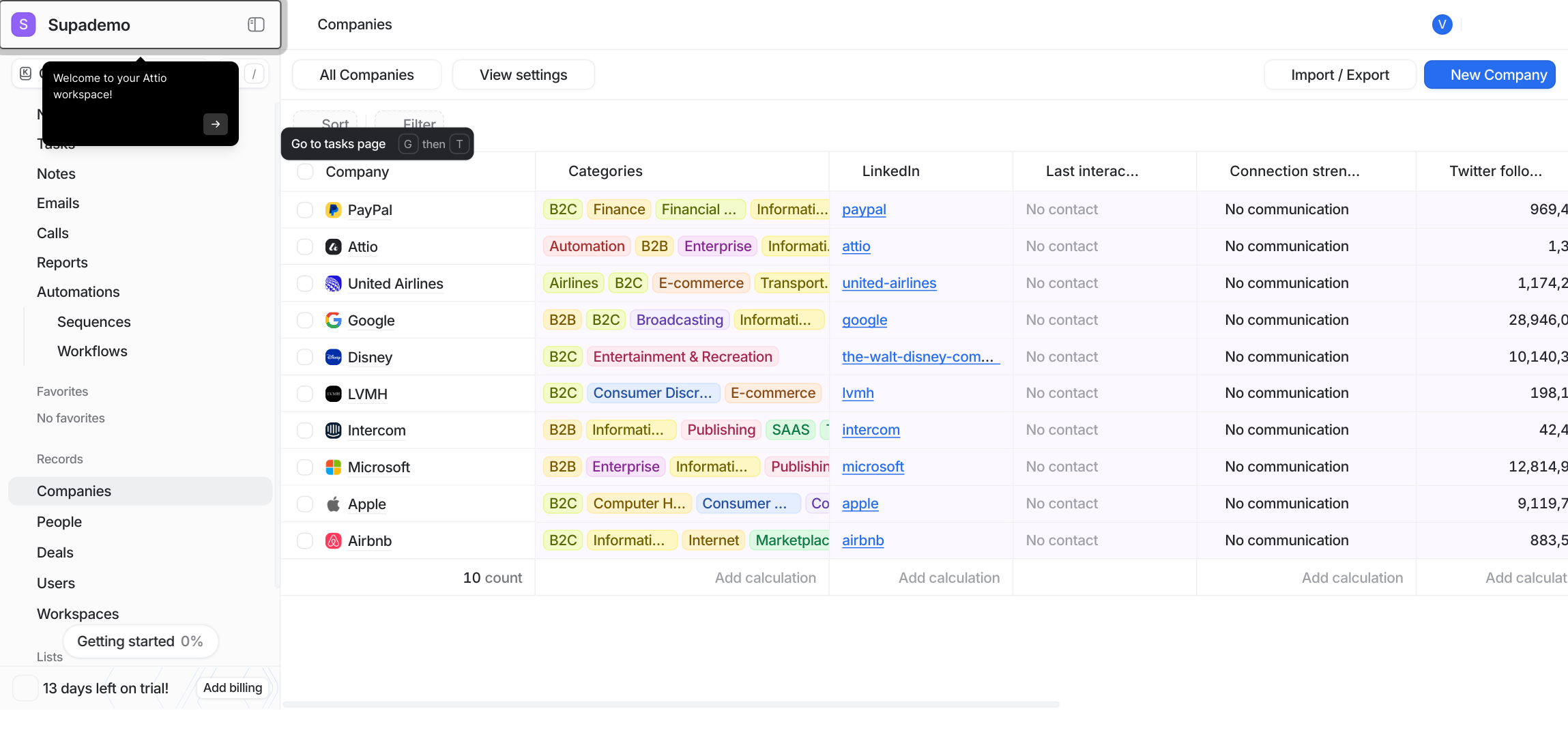Open Calls in the sidebar

(x=53, y=233)
